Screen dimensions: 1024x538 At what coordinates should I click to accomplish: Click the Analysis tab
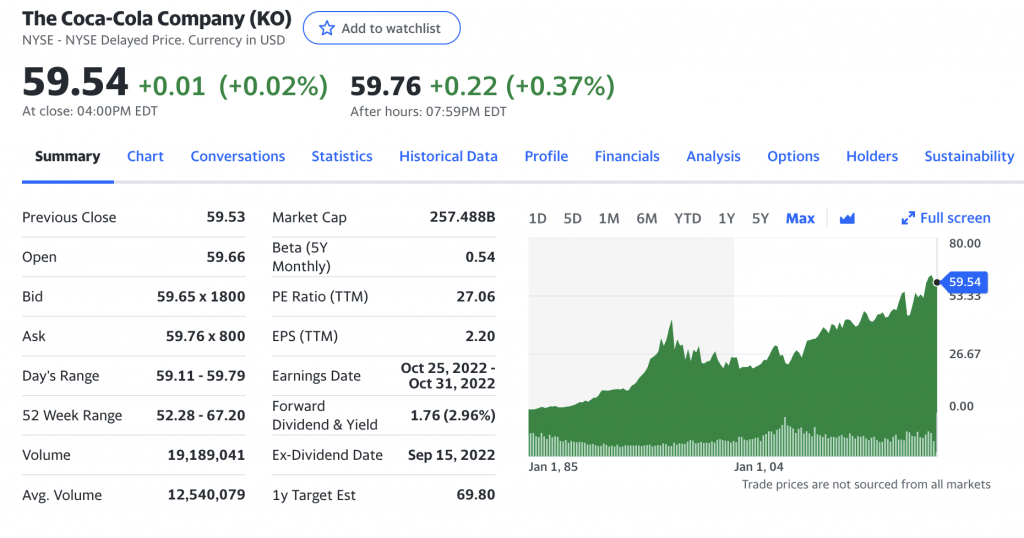click(x=713, y=156)
